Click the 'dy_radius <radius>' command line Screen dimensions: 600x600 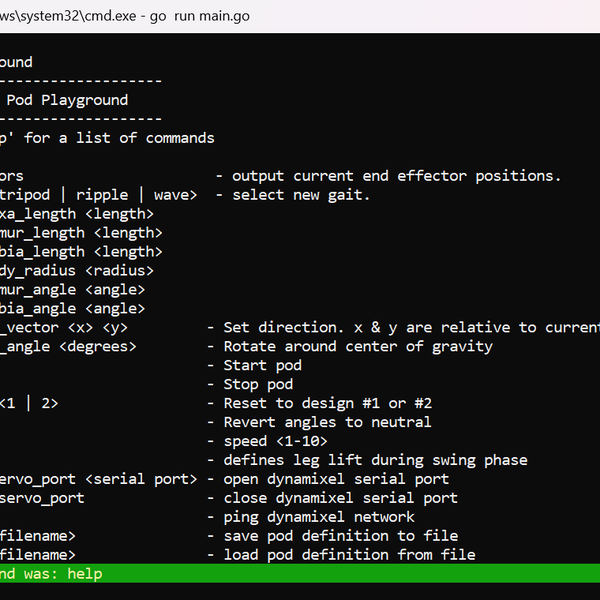76,271
